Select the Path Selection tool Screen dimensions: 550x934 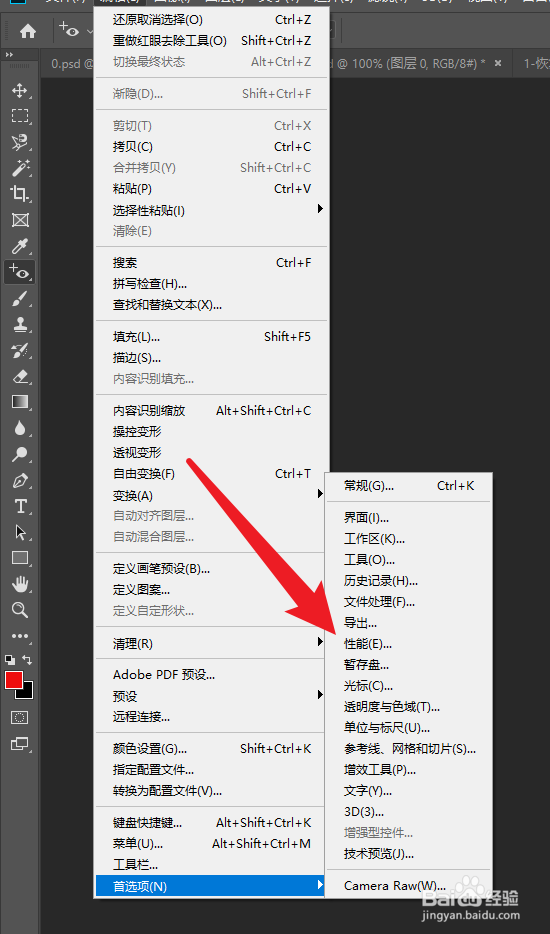tap(20, 532)
